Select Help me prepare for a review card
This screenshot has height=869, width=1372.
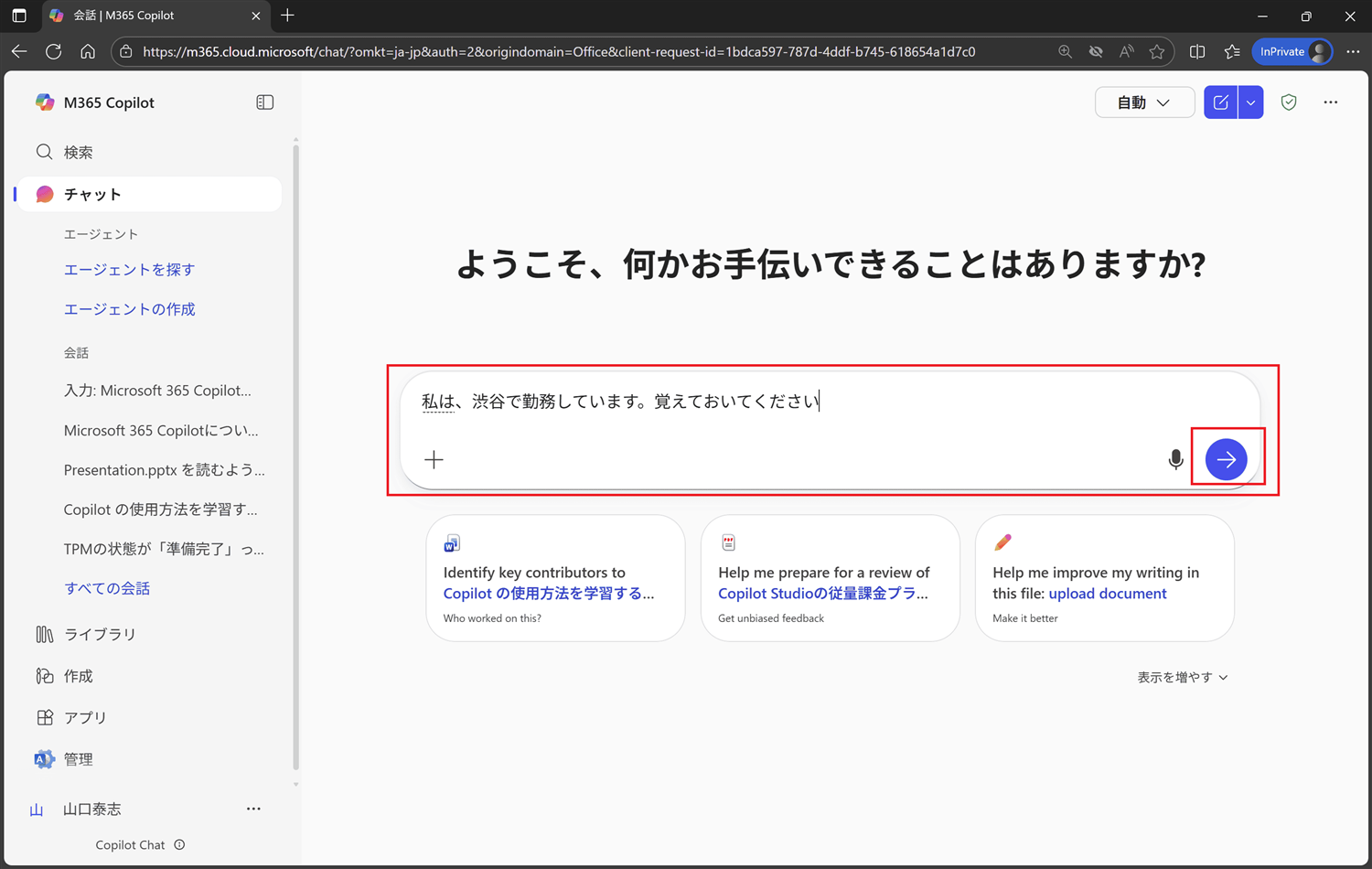click(x=830, y=578)
